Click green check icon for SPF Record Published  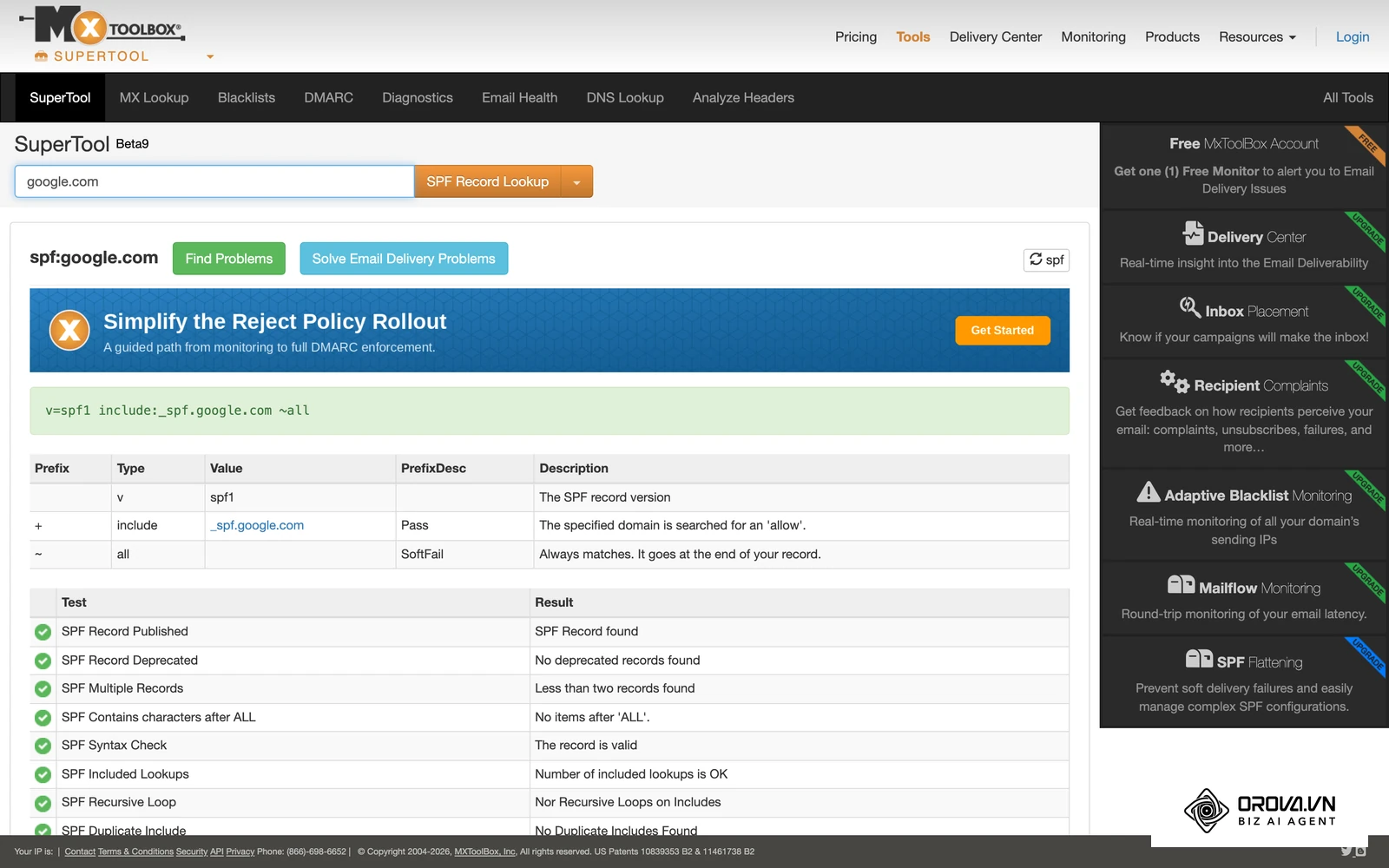coord(43,632)
